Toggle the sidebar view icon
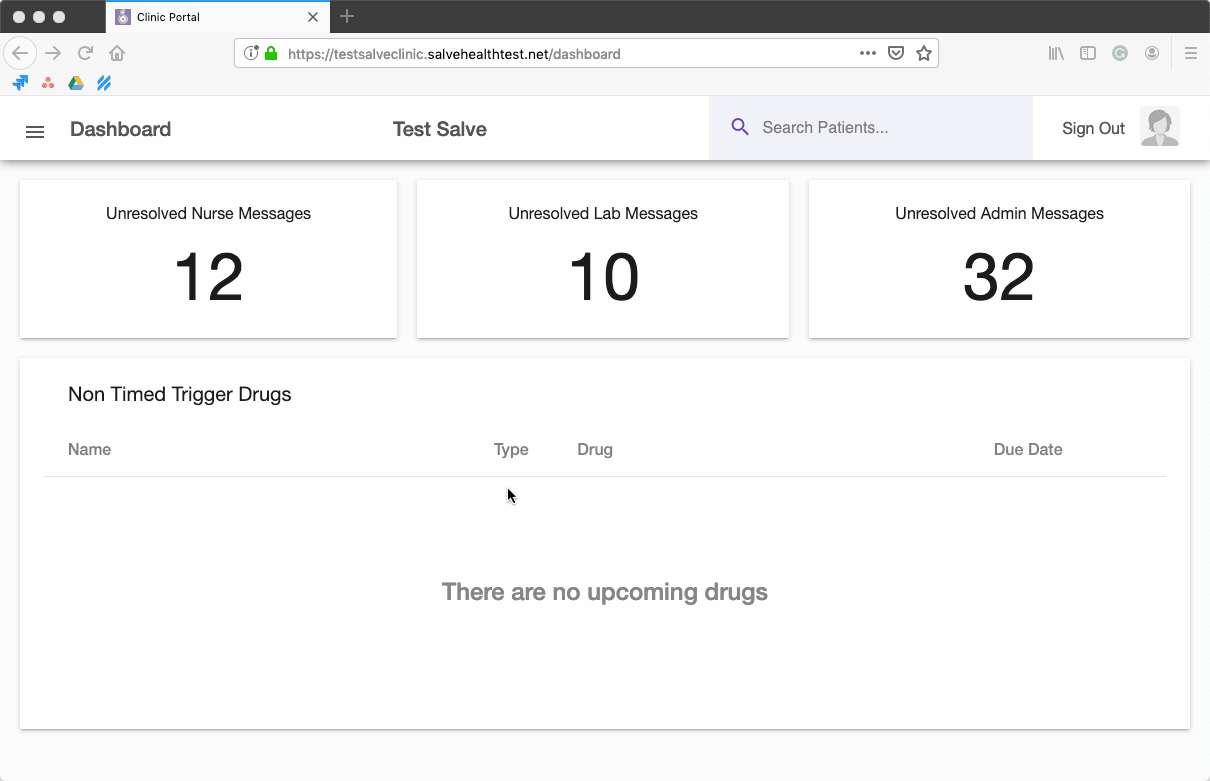1210x781 pixels. click(1088, 53)
